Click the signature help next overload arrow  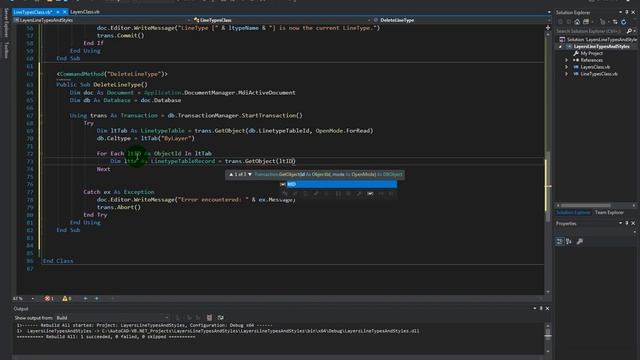pyautogui.click(x=250, y=174)
